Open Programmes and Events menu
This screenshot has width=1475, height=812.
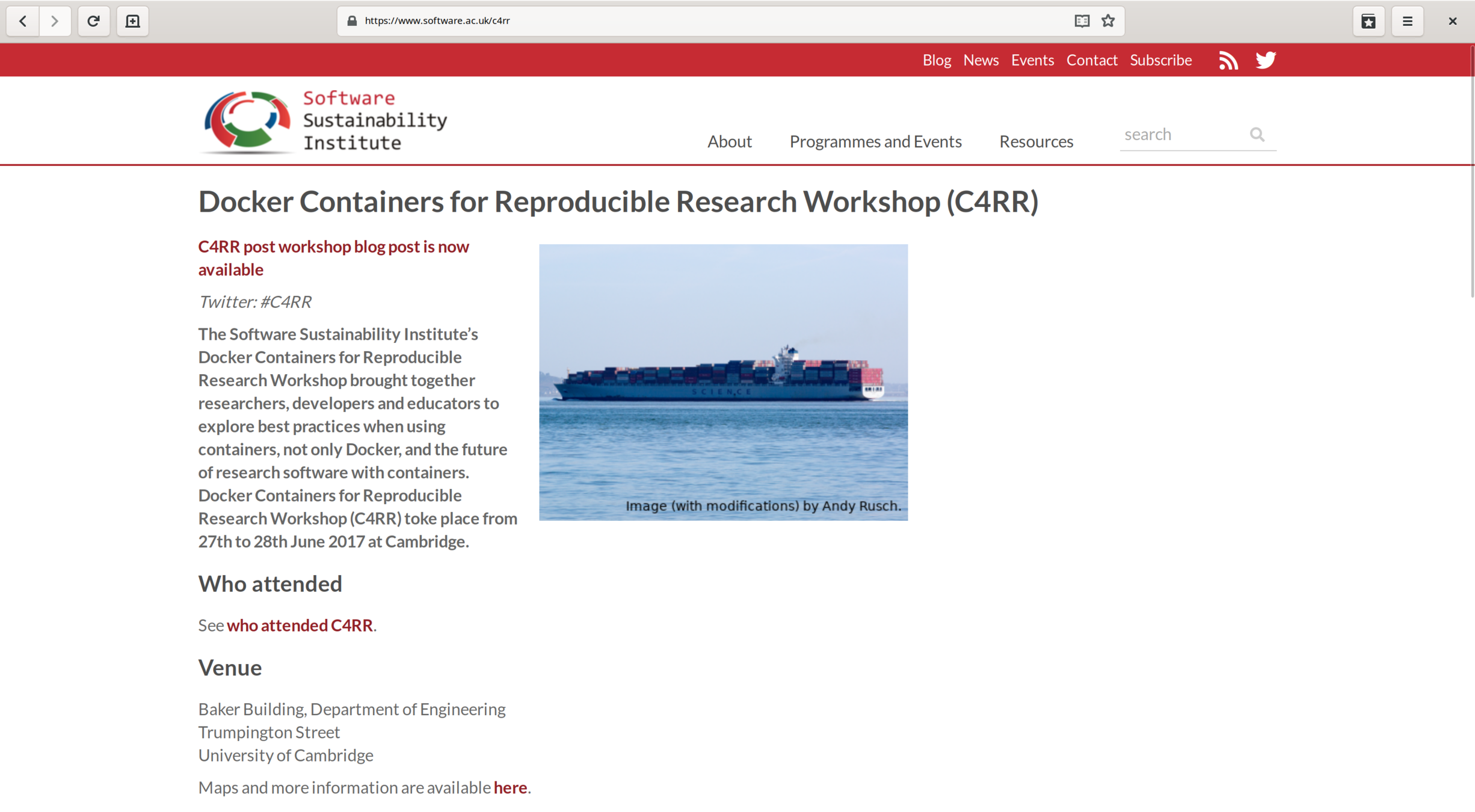tap(875, 141)
